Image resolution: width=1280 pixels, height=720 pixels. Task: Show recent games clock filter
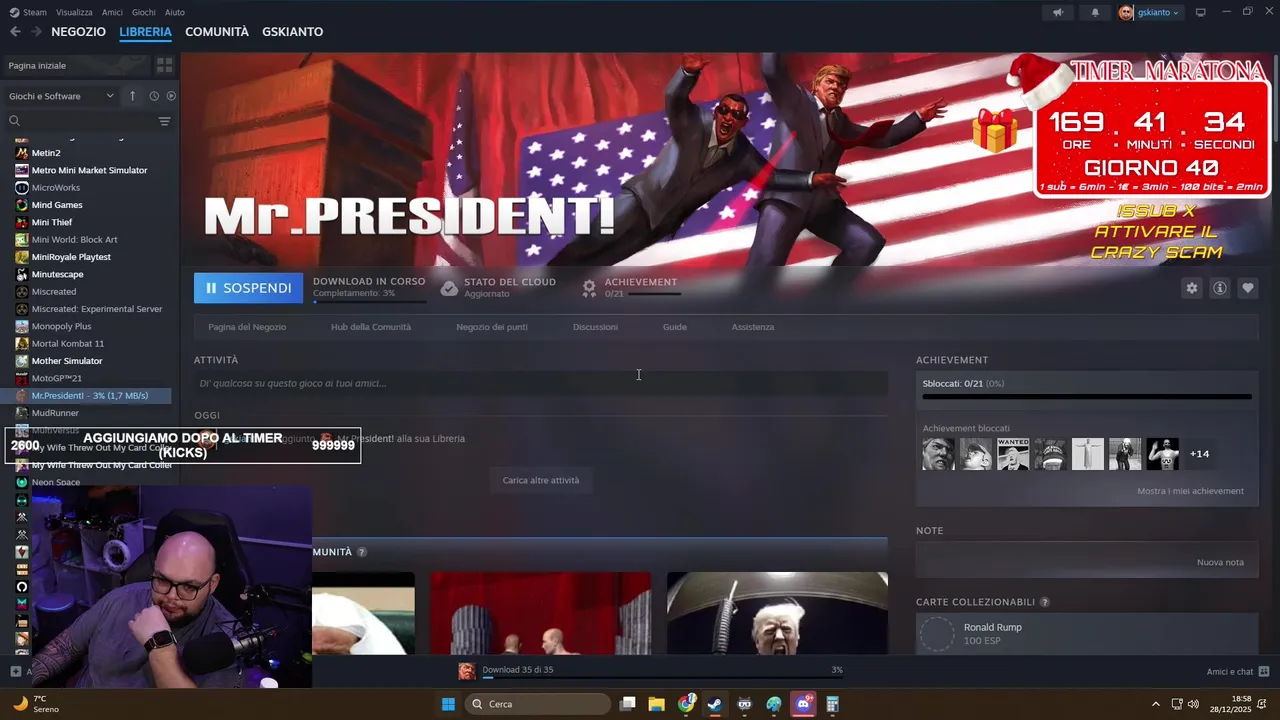pos(154,96)
